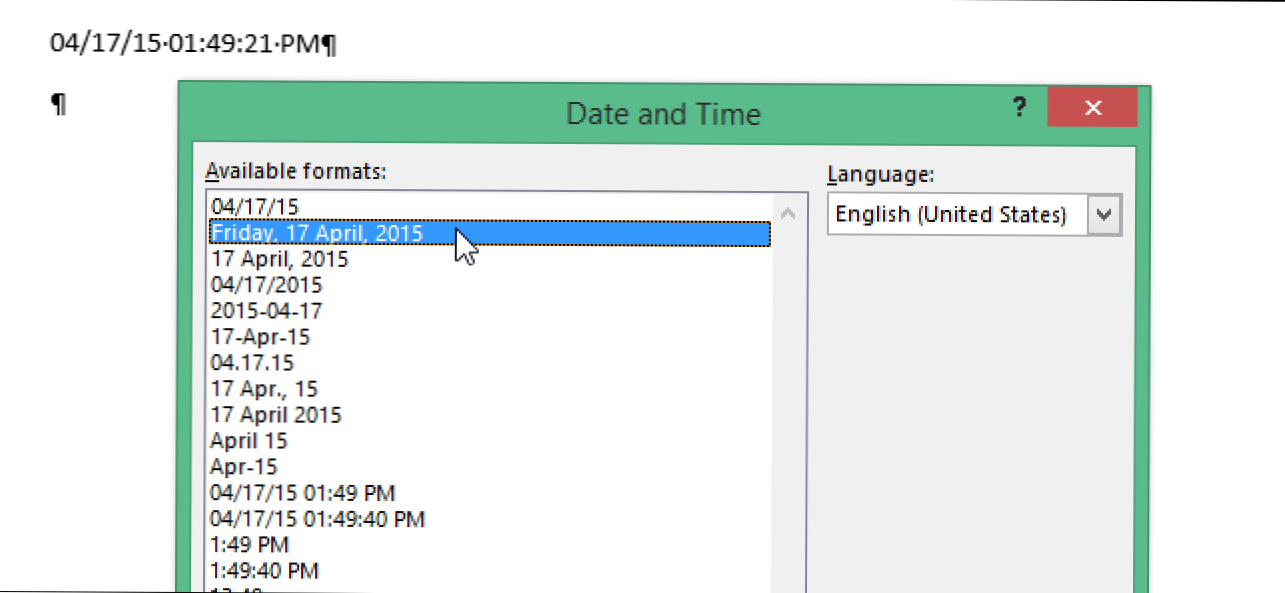This screenshot has height=593, width=1285.
Task: Select the 17 April 2015 format
Action: click(x=276, y=415)
